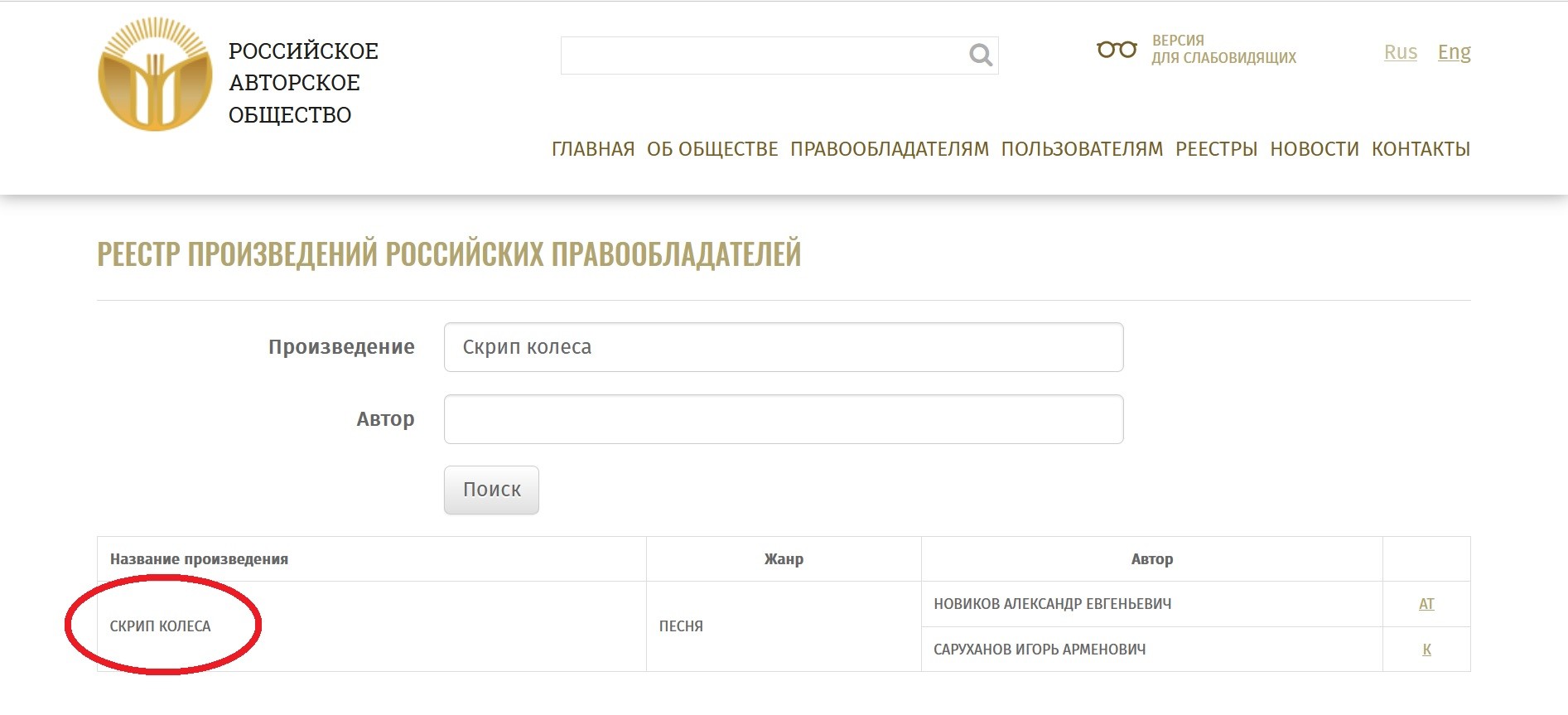Open the НОВОСТИ menu item
This screenshot has width=1568, height=715.
[x=1315, y=149]
